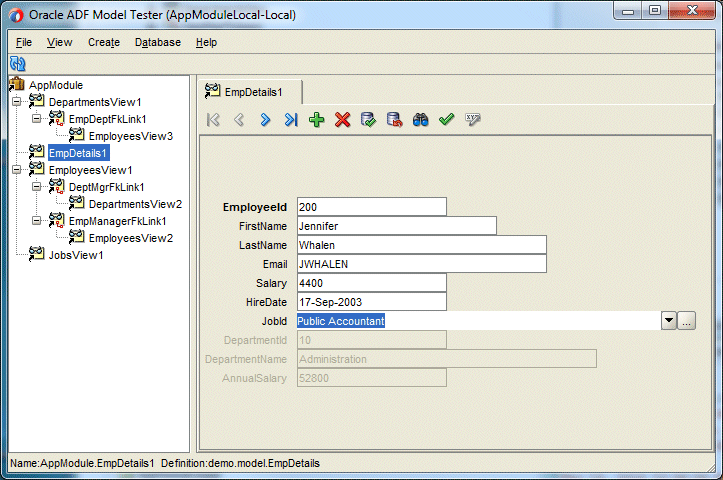Click the disabled DepartmentName field Administration
Viewport: 723px width, 480px height.
coord(447,359)
